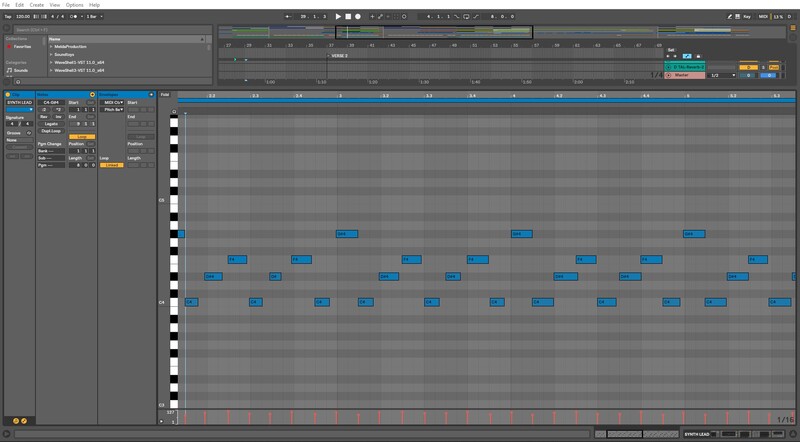Click the Master track volume slider

click(x=746, y=75)
